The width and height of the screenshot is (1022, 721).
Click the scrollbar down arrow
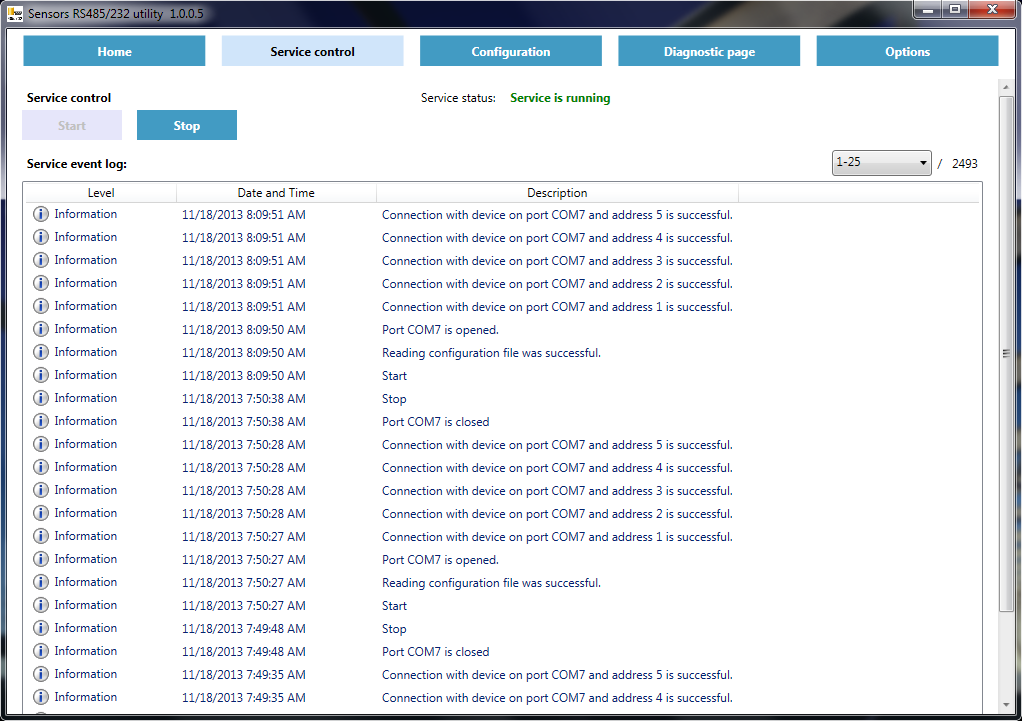1006,705
